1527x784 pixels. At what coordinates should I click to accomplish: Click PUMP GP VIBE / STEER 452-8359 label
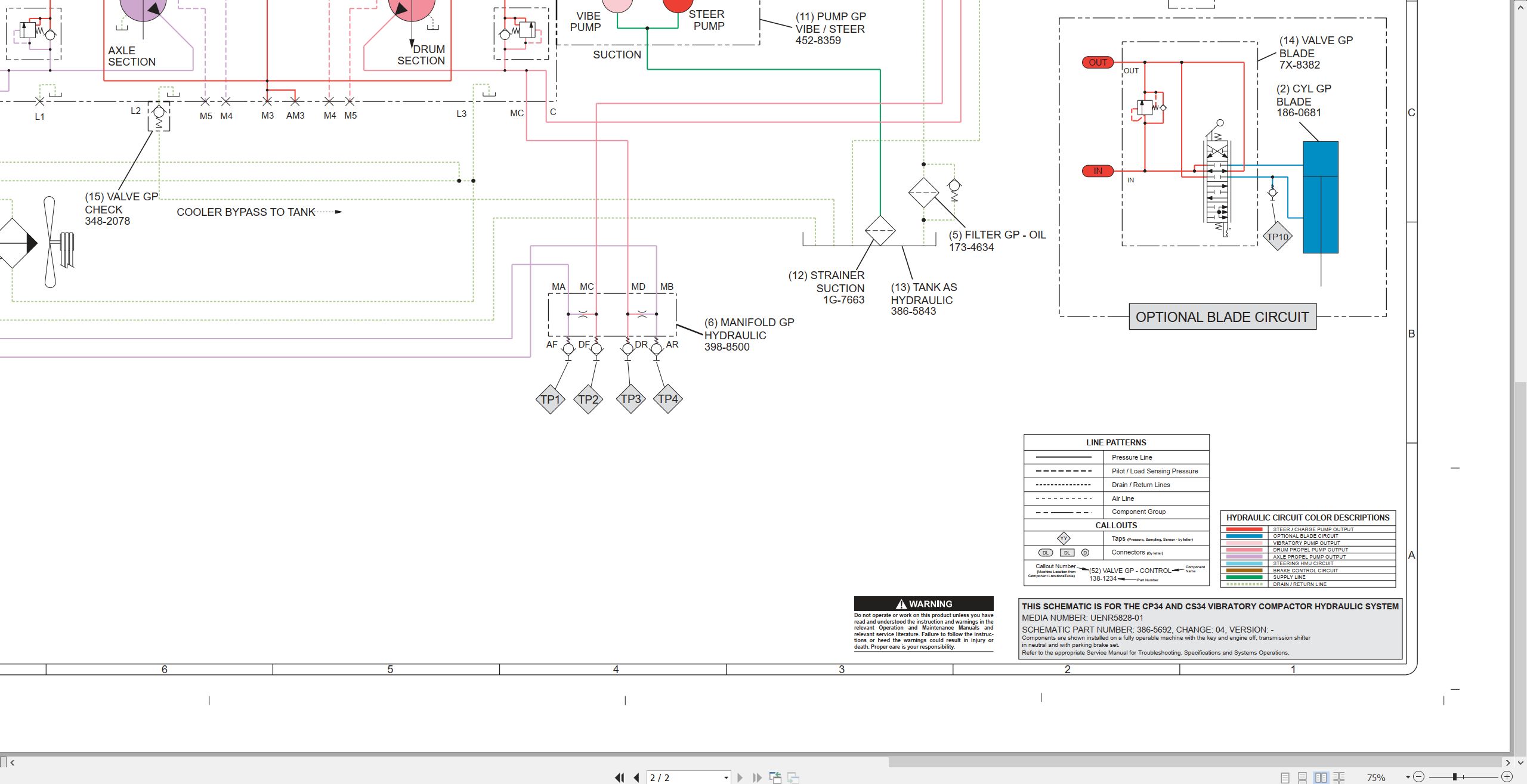click(830, 28)
